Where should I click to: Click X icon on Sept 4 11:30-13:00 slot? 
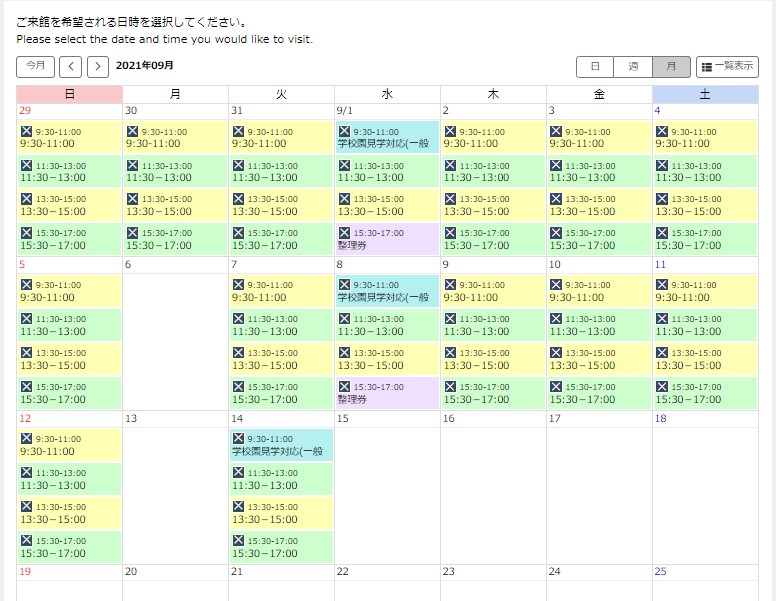click(x=661, y=166)
